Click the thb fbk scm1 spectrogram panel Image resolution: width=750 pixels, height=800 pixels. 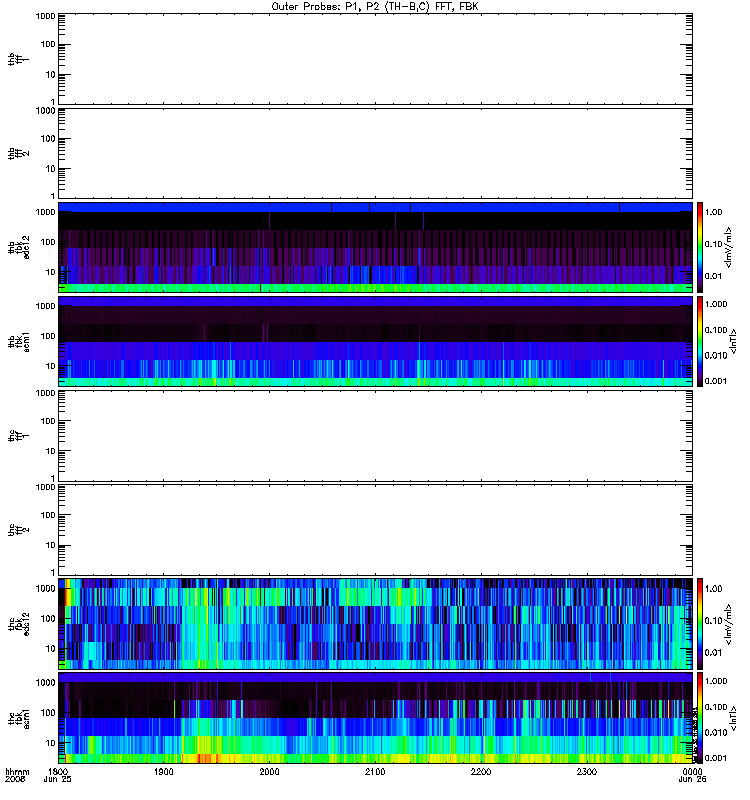(375, 341)
